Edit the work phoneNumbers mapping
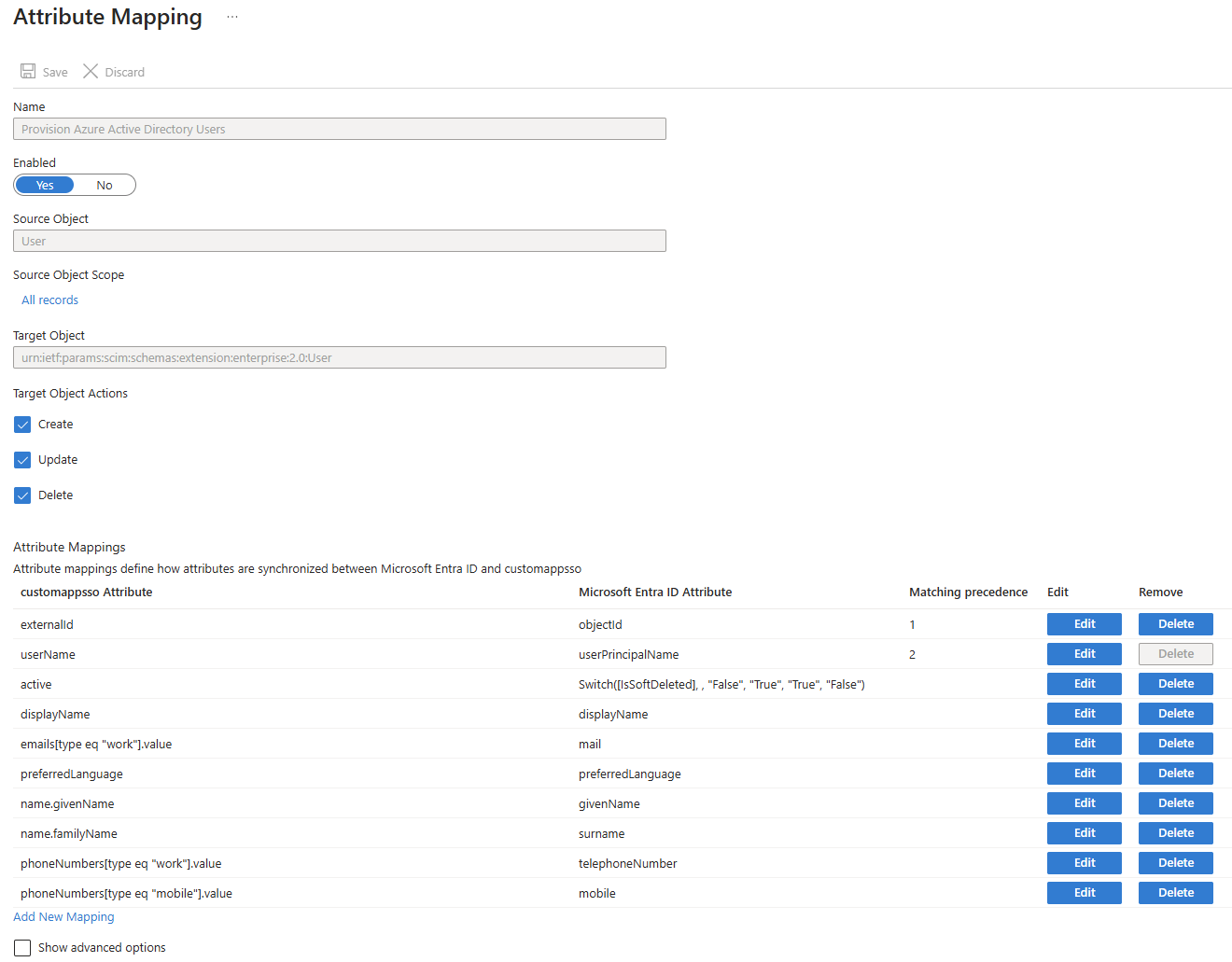Screen dimensions: 1232x962 tap(1085, 863)
